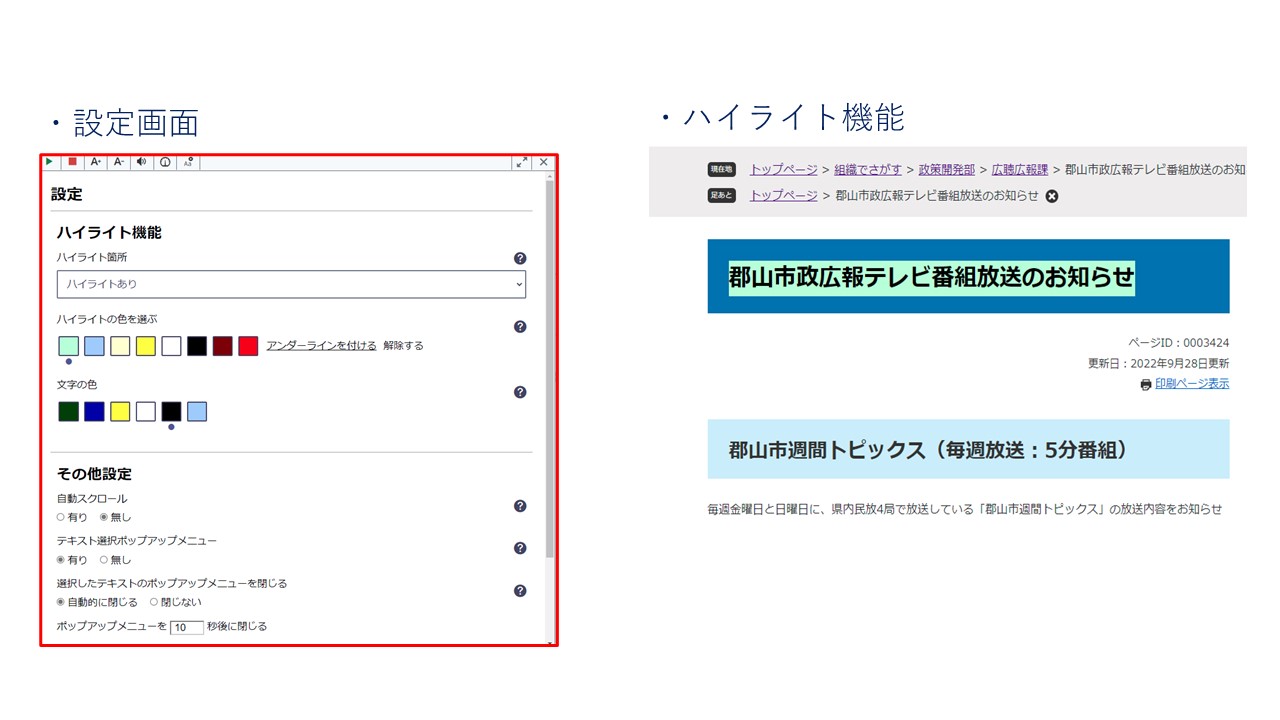
Task: Open the ハイライトあり dropdown
Action: (x=291, y=284)
